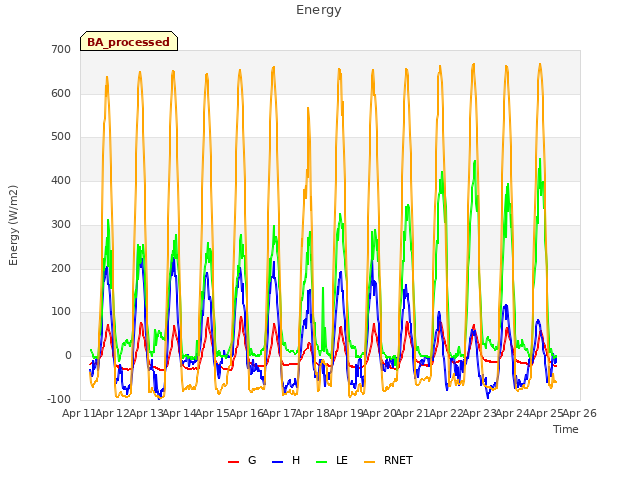Screen dimensions: 640x480
Task: Toggle the H series legend entry
Action: (286, 460)
